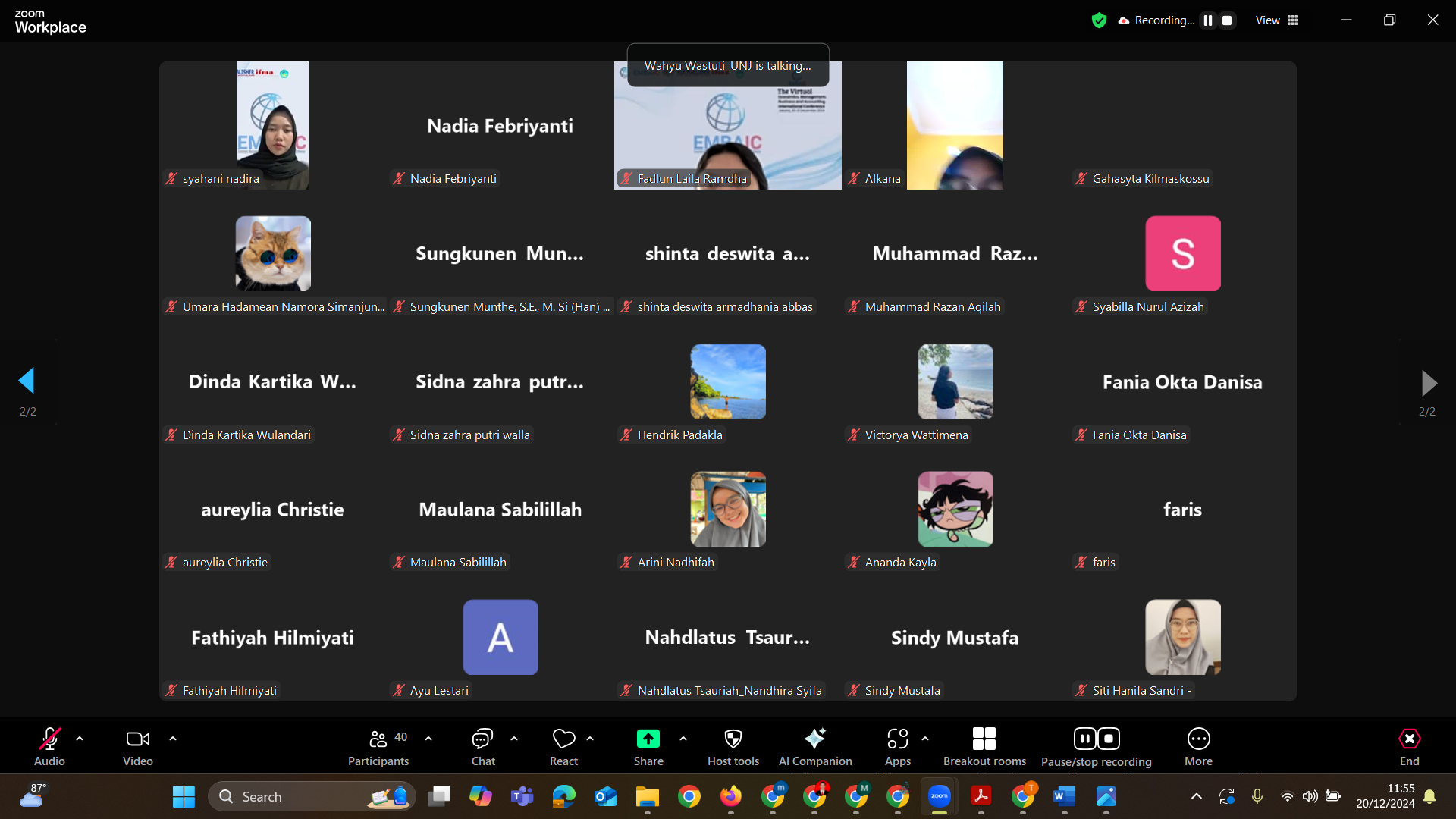Open Microsoft Word from taskbar
1456x819 pixels.
point(1064,796)
